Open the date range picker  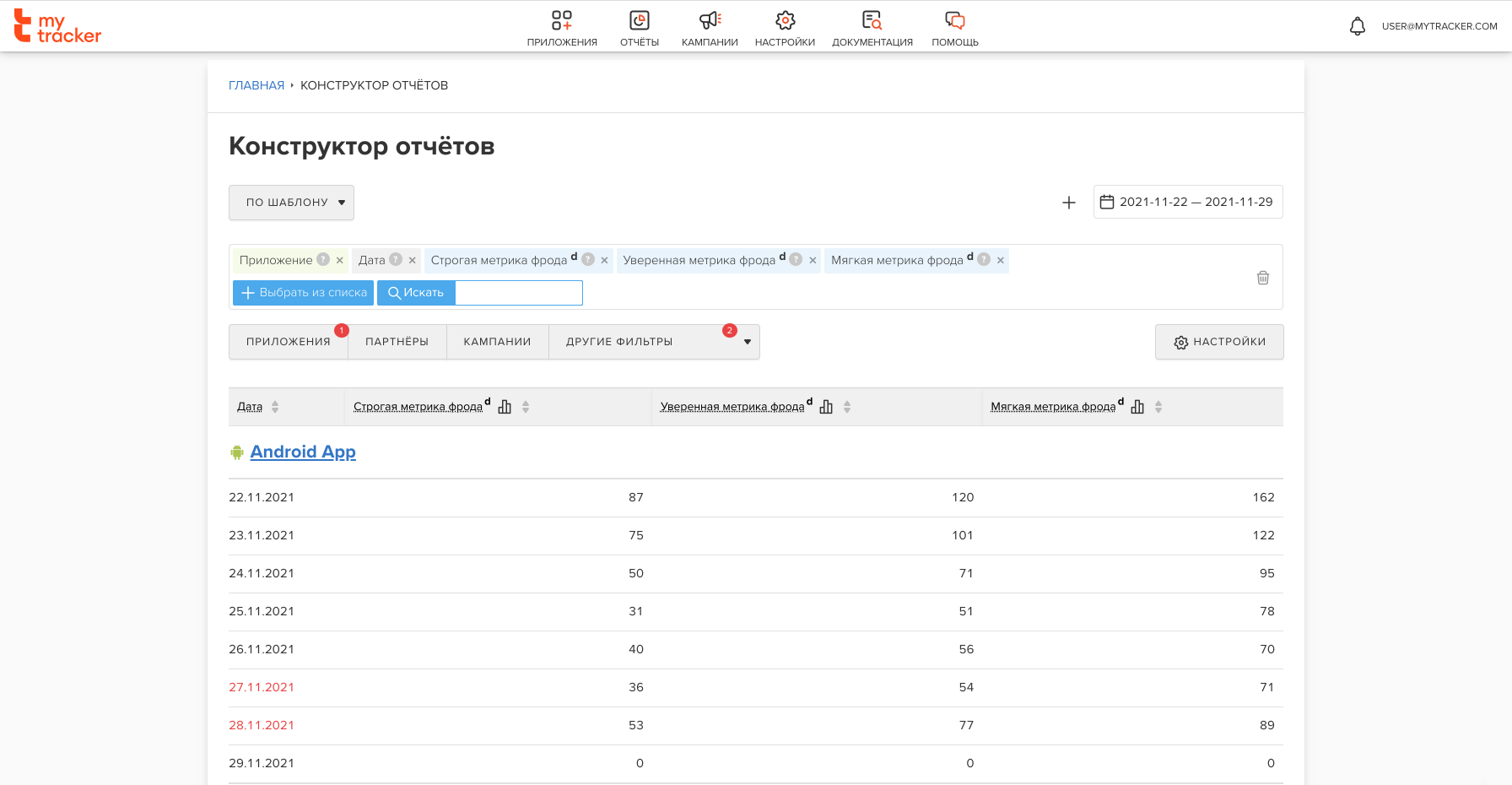[1187, 202]
